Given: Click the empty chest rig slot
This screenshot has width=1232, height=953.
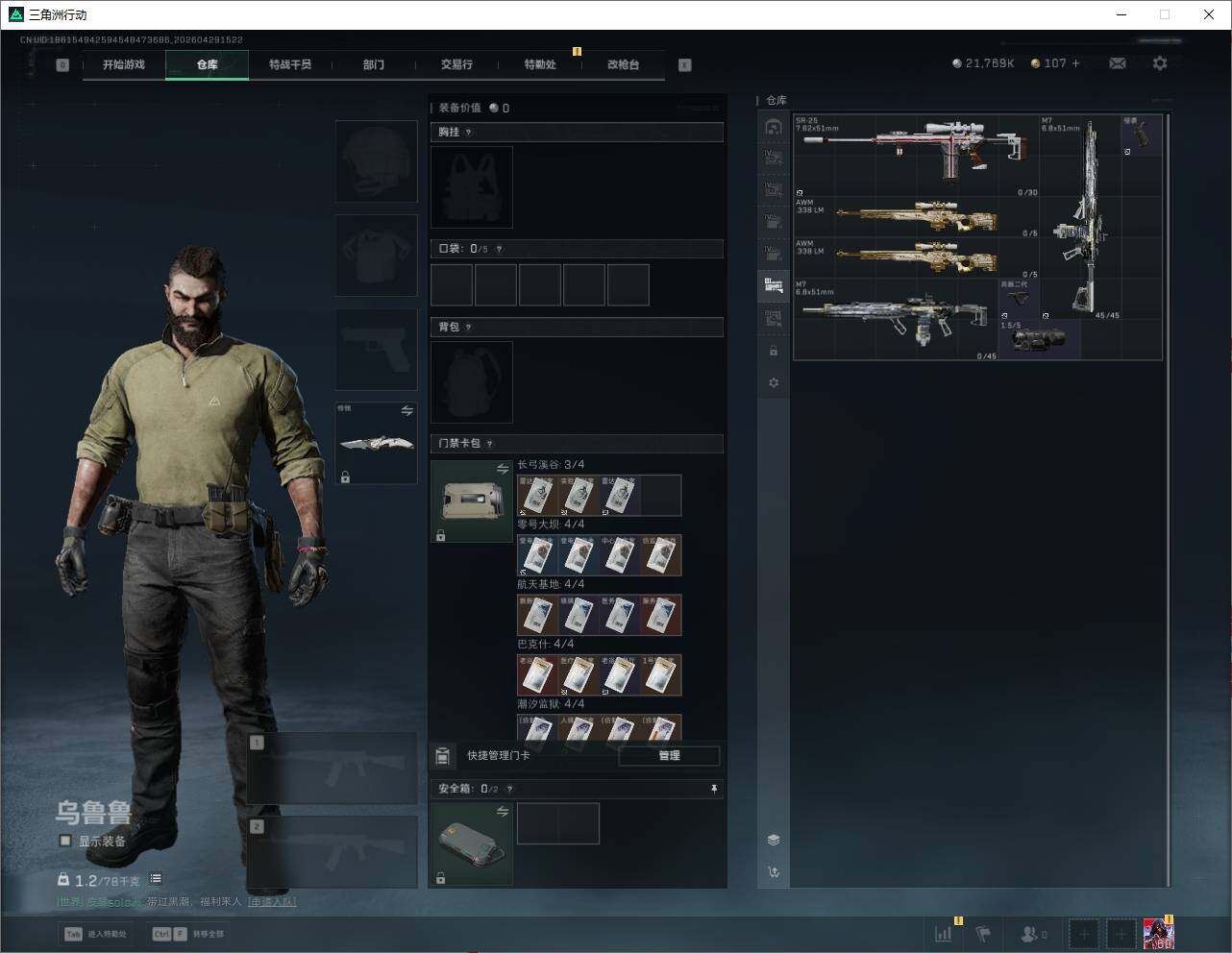Looking at the screenshot, I should click(x=472, y=186).
